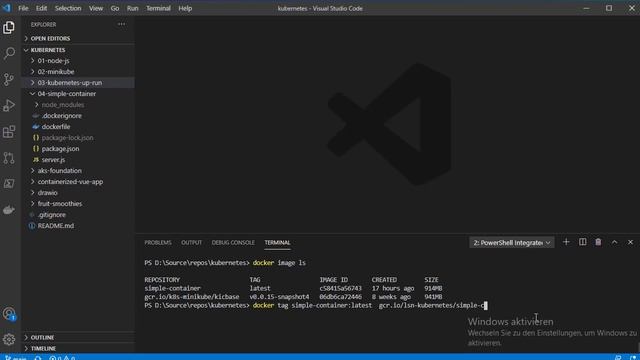
Task: Open the Docker view in activity bar
Action: (x=9, y=210)
